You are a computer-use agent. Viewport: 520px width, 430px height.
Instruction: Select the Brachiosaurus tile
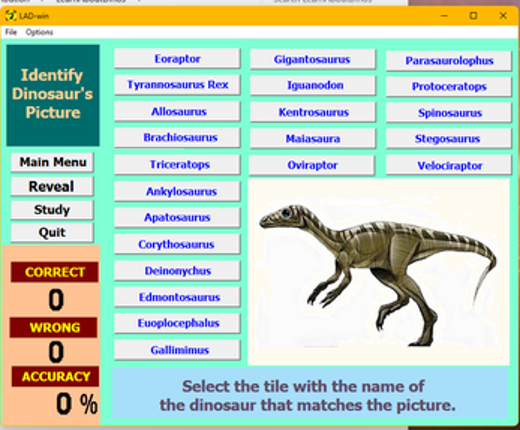tap(177, 138)
